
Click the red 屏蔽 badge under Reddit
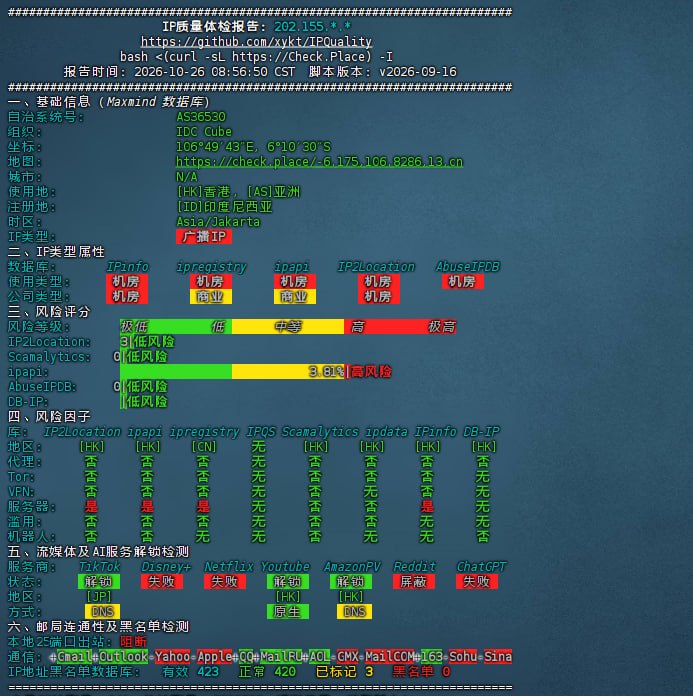pos(414,581)
